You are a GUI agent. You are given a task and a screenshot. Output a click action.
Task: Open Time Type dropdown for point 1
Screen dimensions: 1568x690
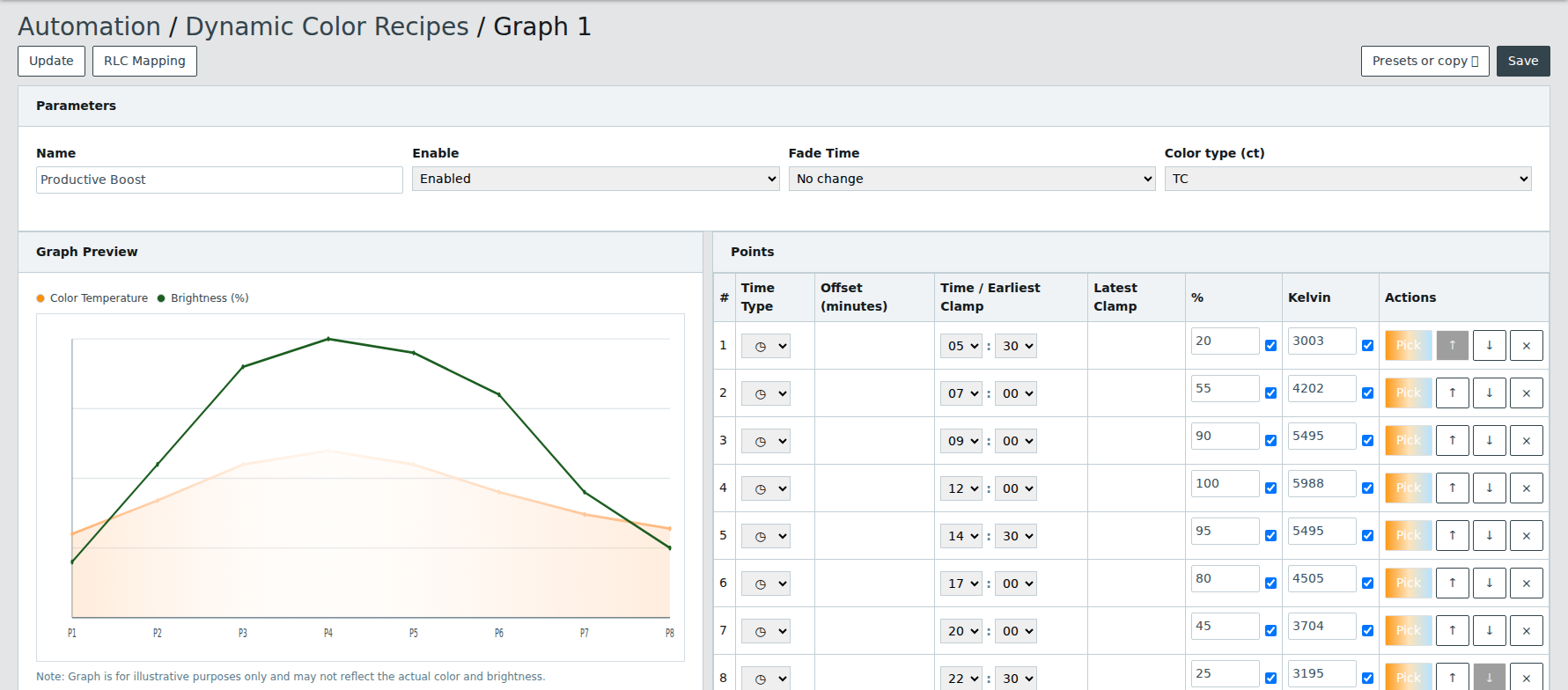click(x=765, y=346)
